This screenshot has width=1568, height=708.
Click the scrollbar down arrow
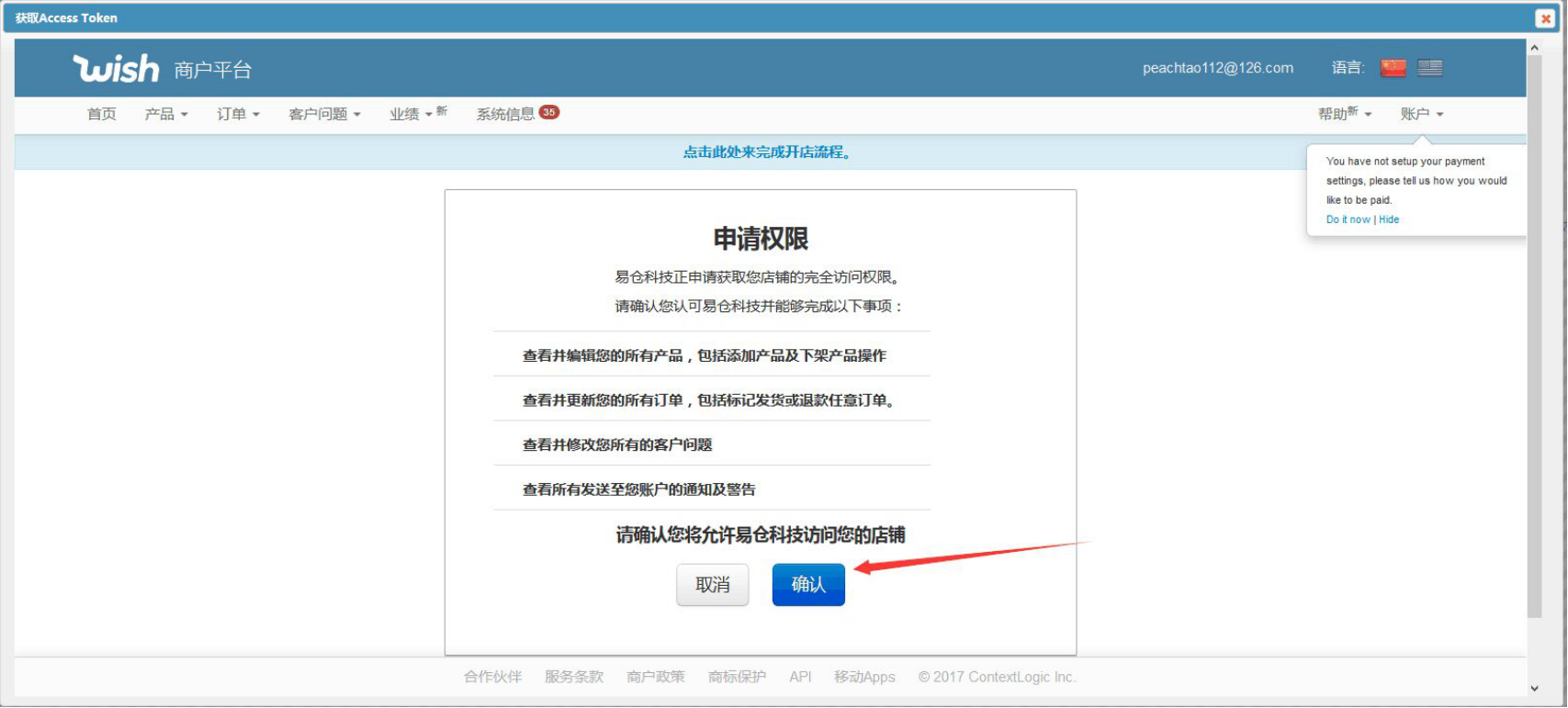click(x=1534, y=688)
